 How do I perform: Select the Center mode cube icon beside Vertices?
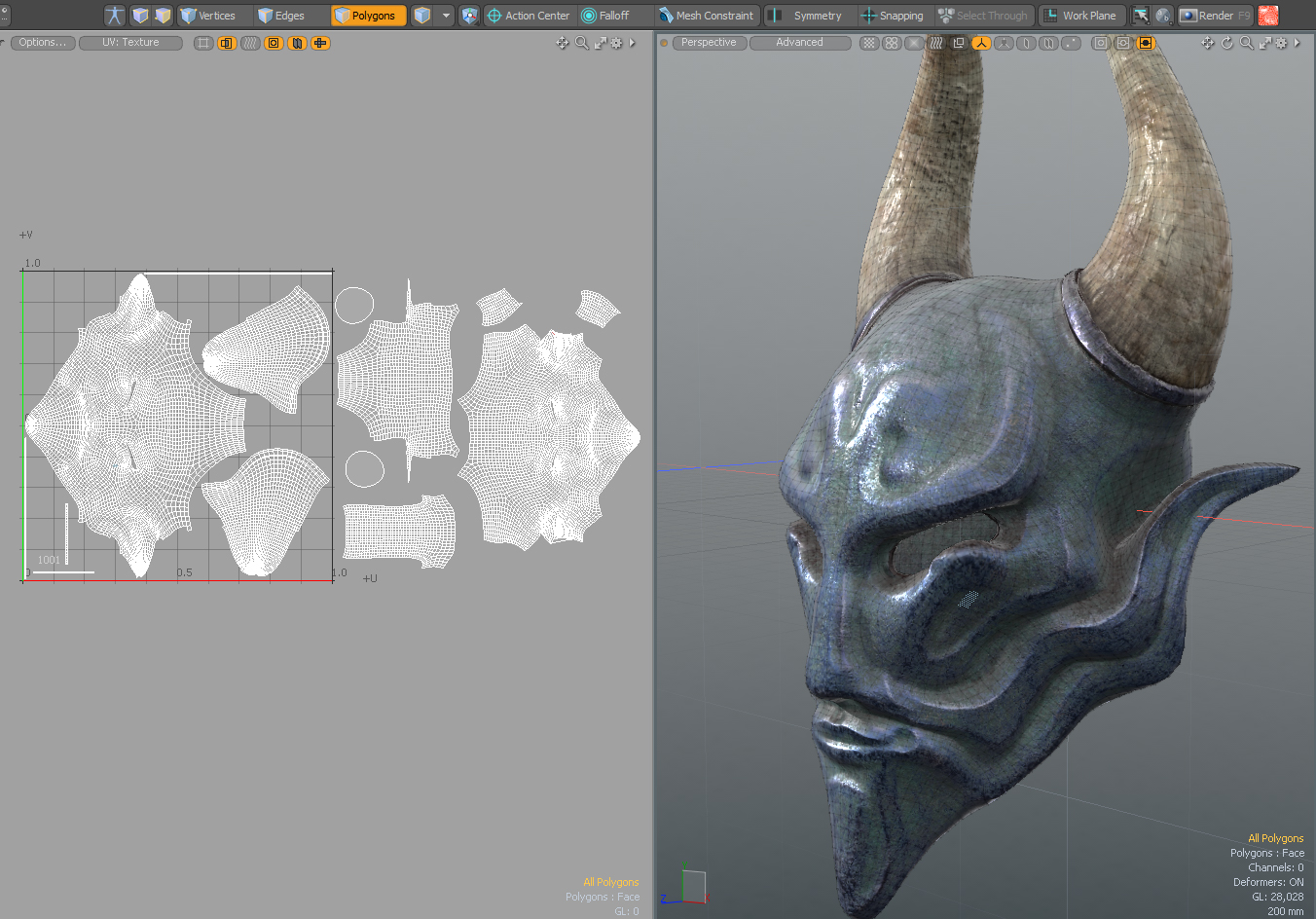(163, 16)
